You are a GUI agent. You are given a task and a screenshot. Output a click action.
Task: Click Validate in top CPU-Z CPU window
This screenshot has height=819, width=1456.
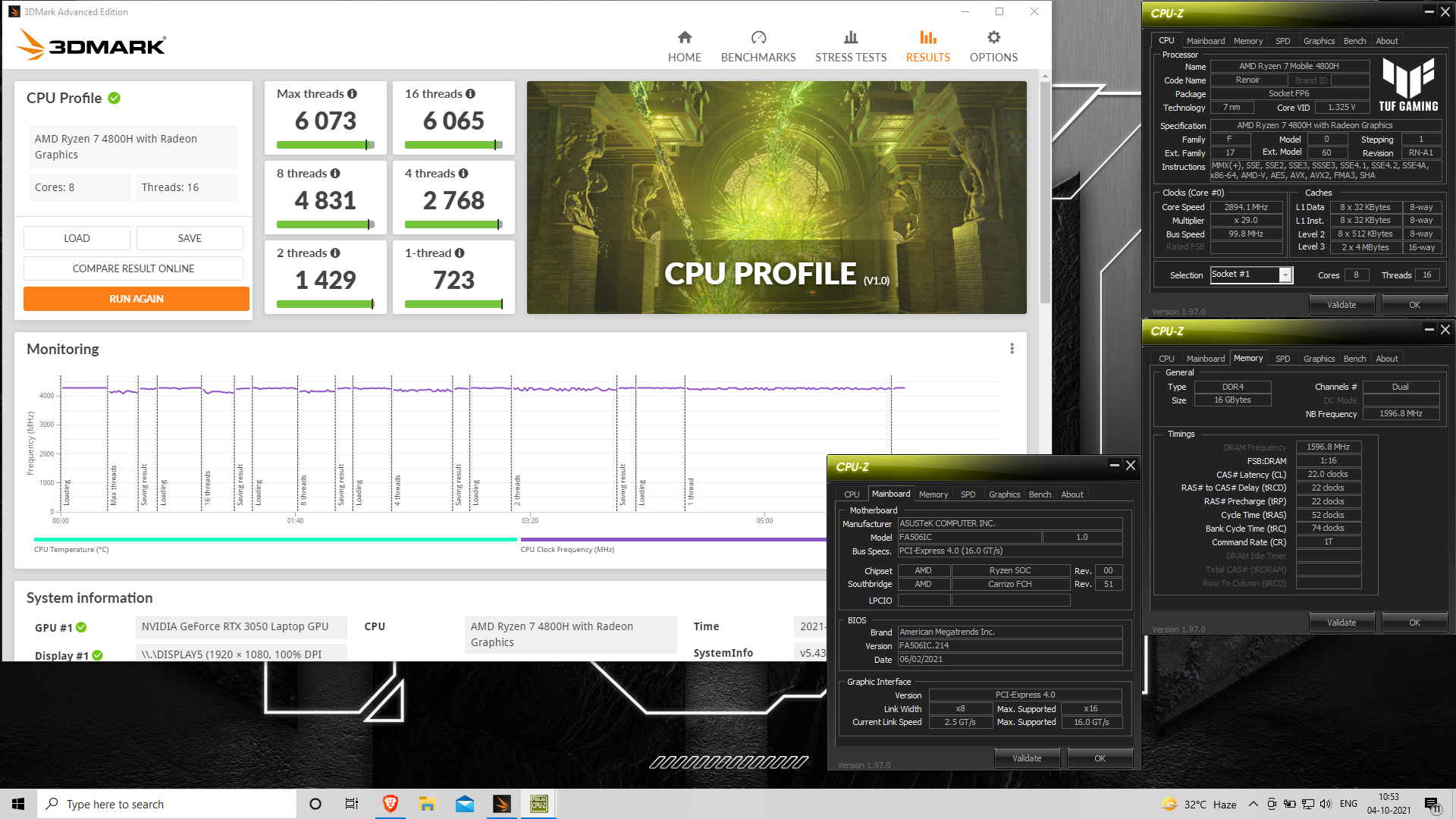tap(1341, 305)
